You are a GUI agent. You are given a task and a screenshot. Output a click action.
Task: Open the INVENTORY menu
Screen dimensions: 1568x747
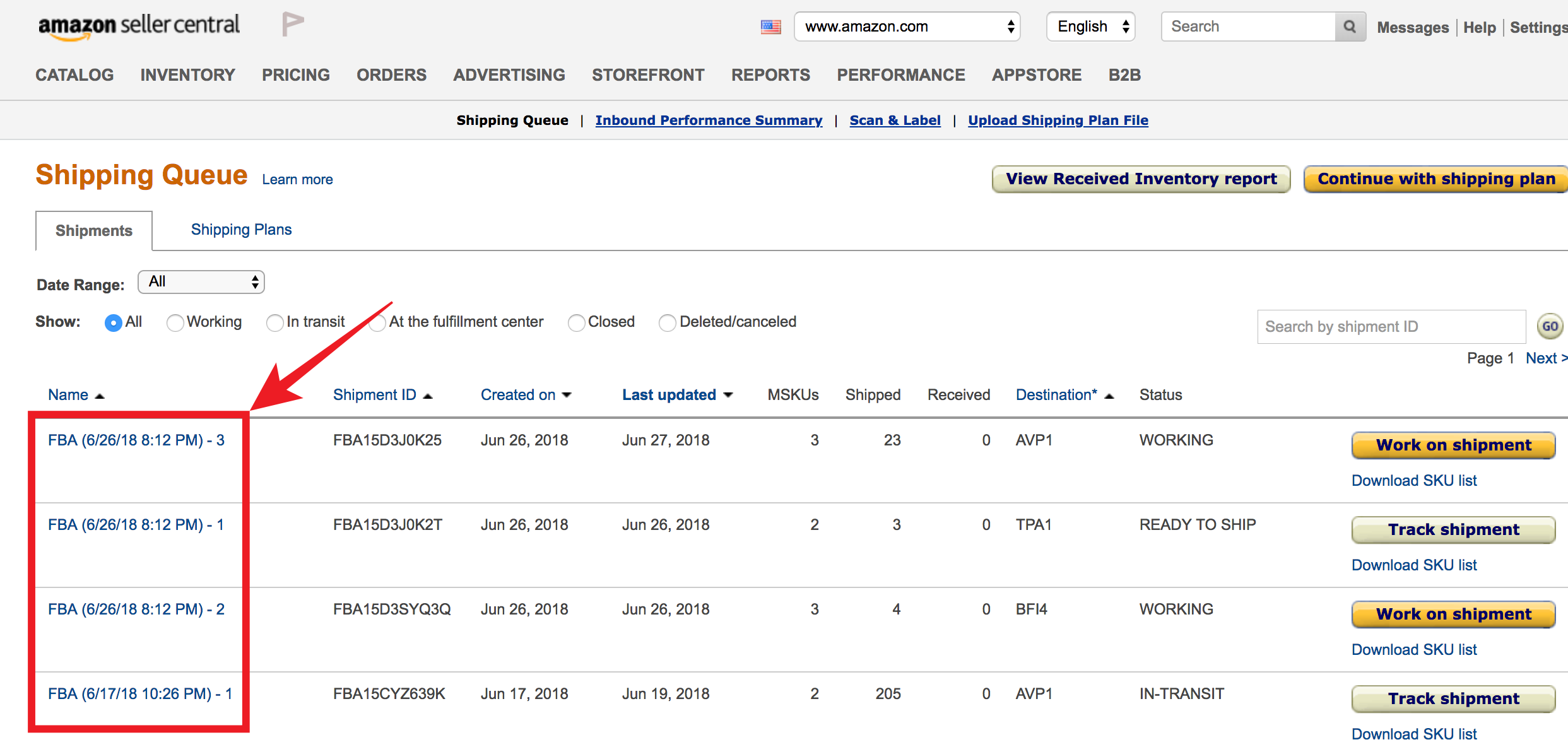[187, 75]
